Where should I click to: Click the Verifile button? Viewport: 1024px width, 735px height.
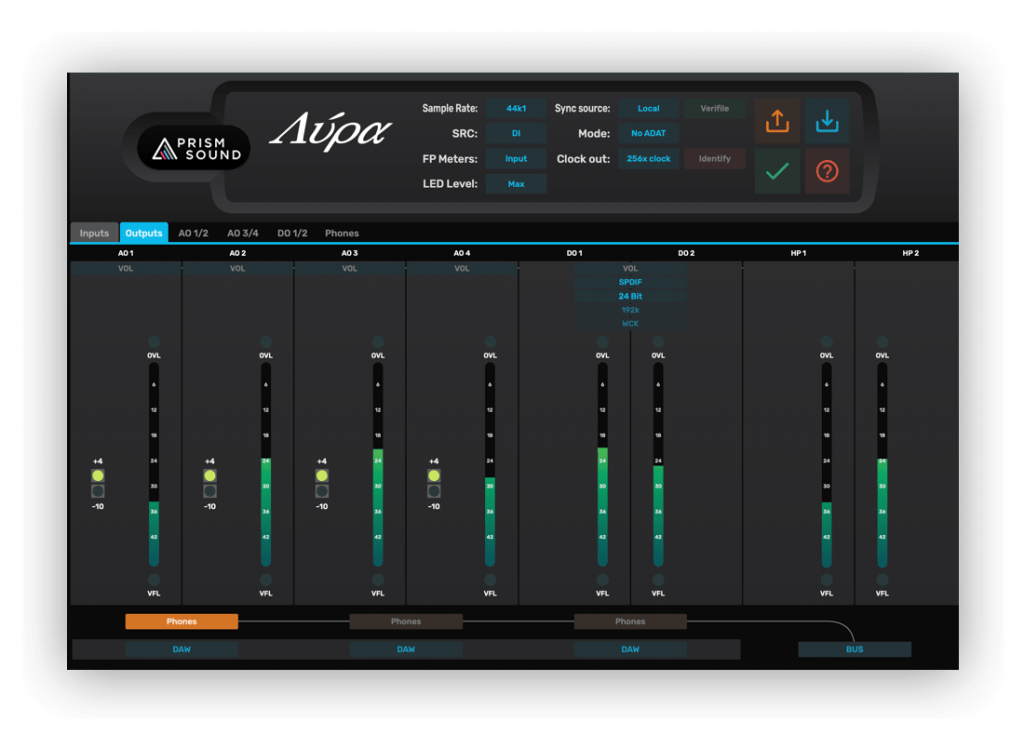(x=714, y=108)
